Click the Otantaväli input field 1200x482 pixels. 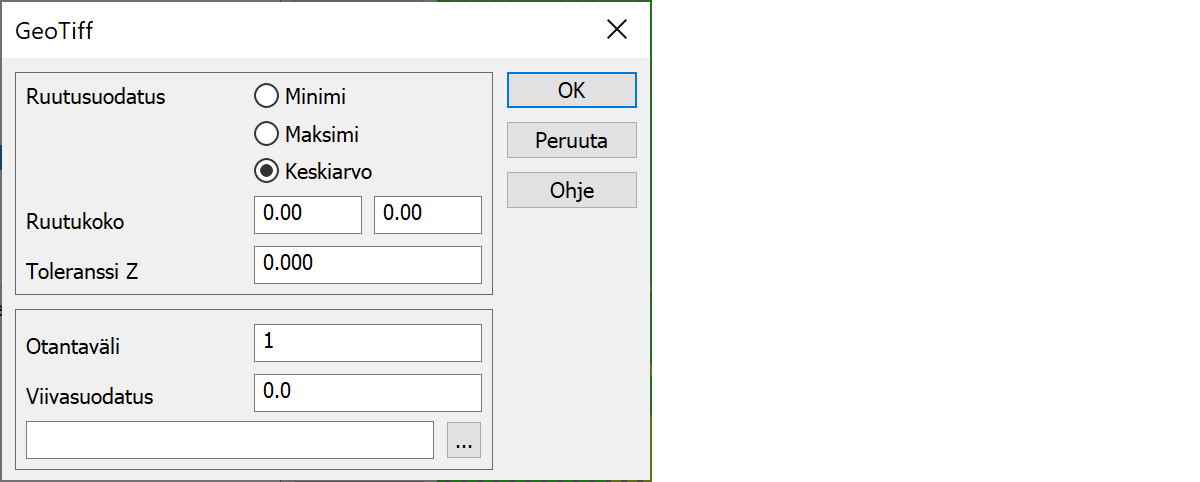click(367, 342)
